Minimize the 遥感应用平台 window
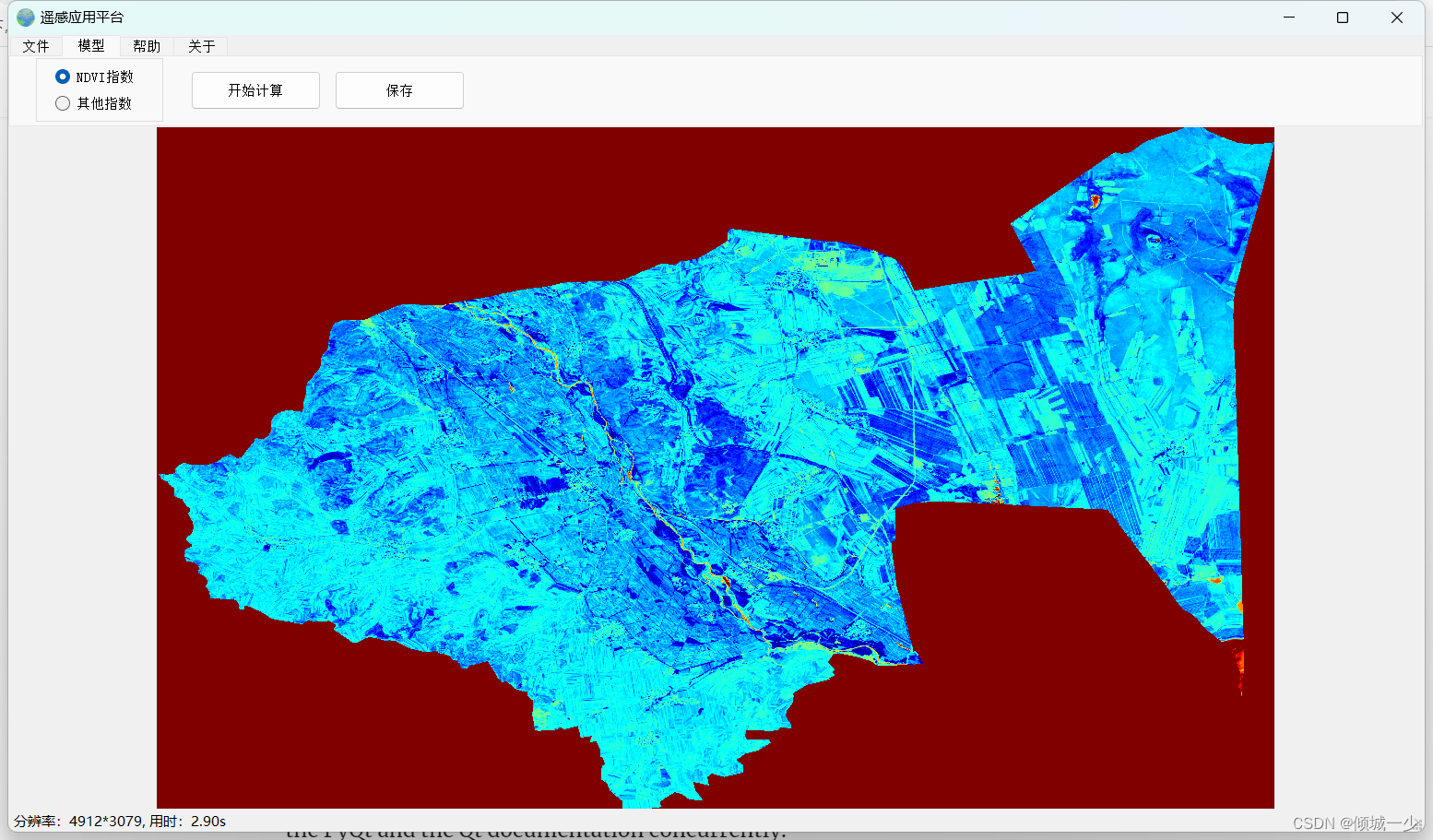 1289,18
